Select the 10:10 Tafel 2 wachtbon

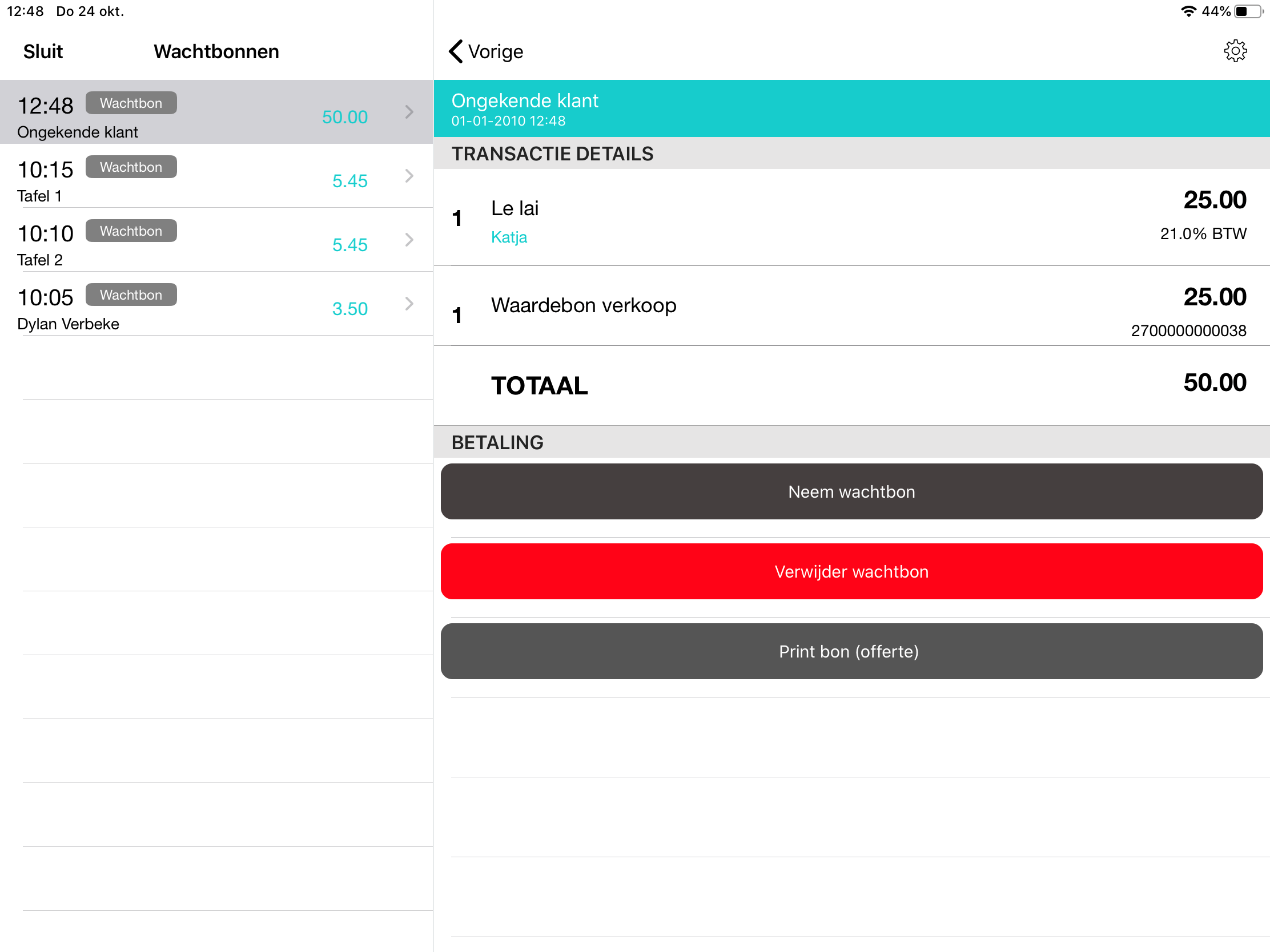point(190,245)
